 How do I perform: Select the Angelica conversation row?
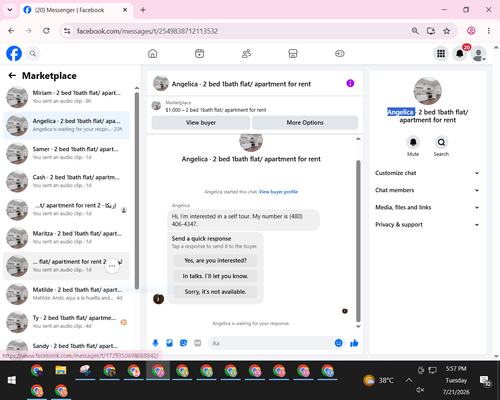click(67, 125)
